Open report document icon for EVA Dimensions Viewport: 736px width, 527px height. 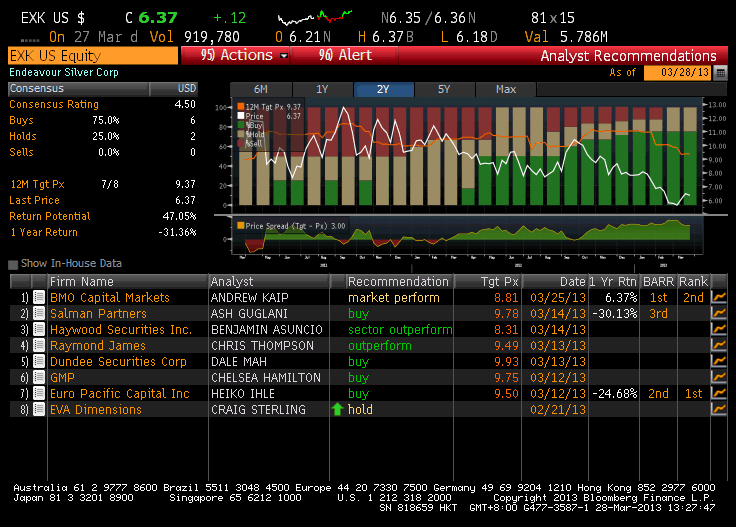point(39,409)
